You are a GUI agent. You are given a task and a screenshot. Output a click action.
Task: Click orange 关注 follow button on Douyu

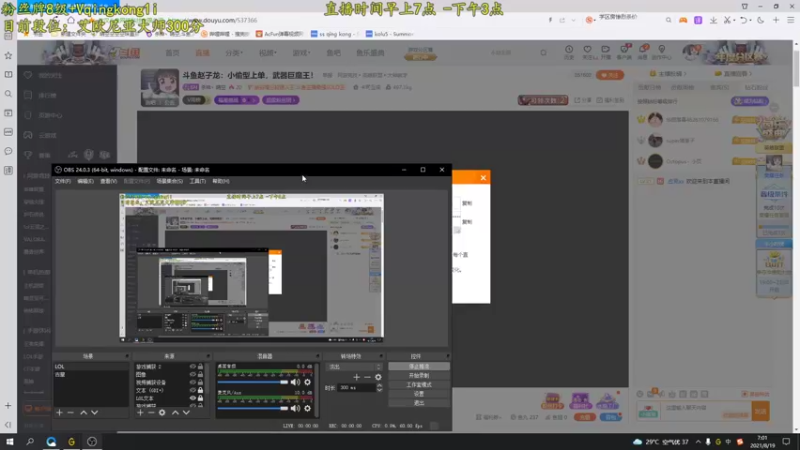(x=610, y=75)
